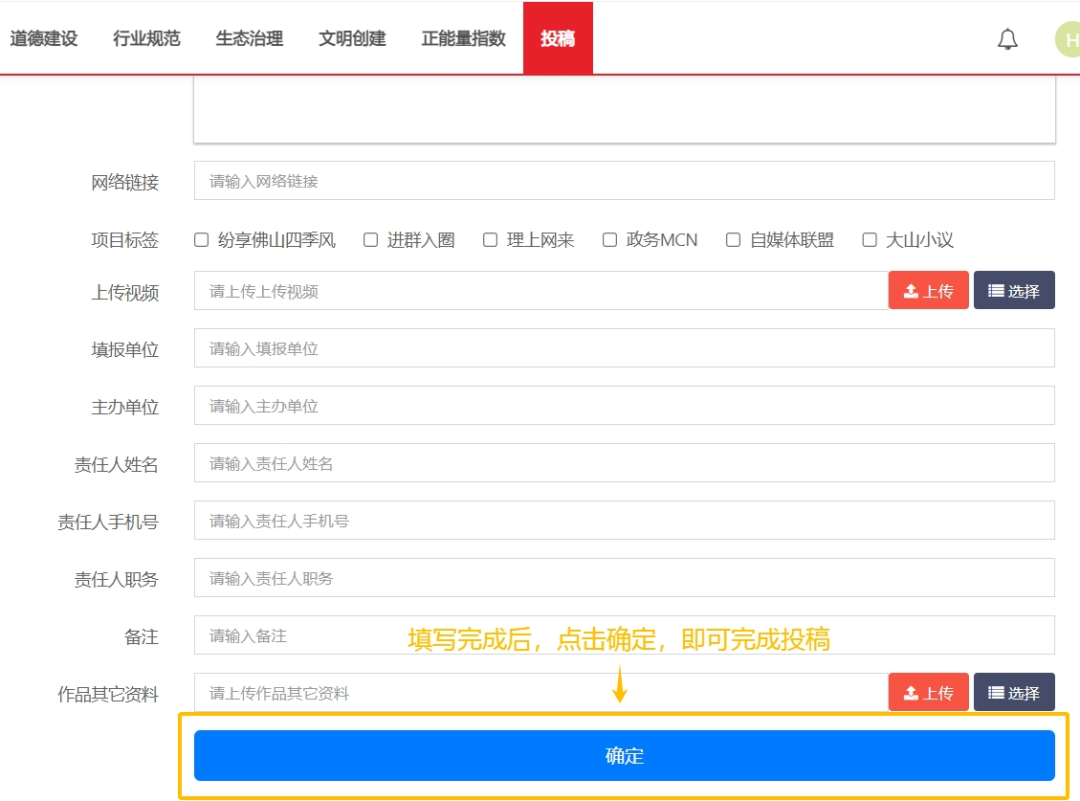1080x801 pixels.
Task: Focus the 责任人职务 input field
Action: coord(624,578)
